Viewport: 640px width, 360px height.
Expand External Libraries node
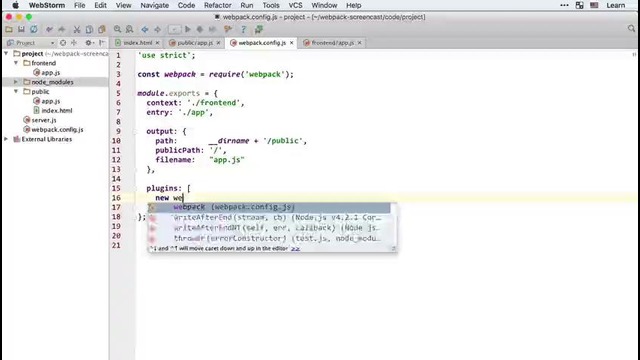pyautogui.click(x=6, y=139)
